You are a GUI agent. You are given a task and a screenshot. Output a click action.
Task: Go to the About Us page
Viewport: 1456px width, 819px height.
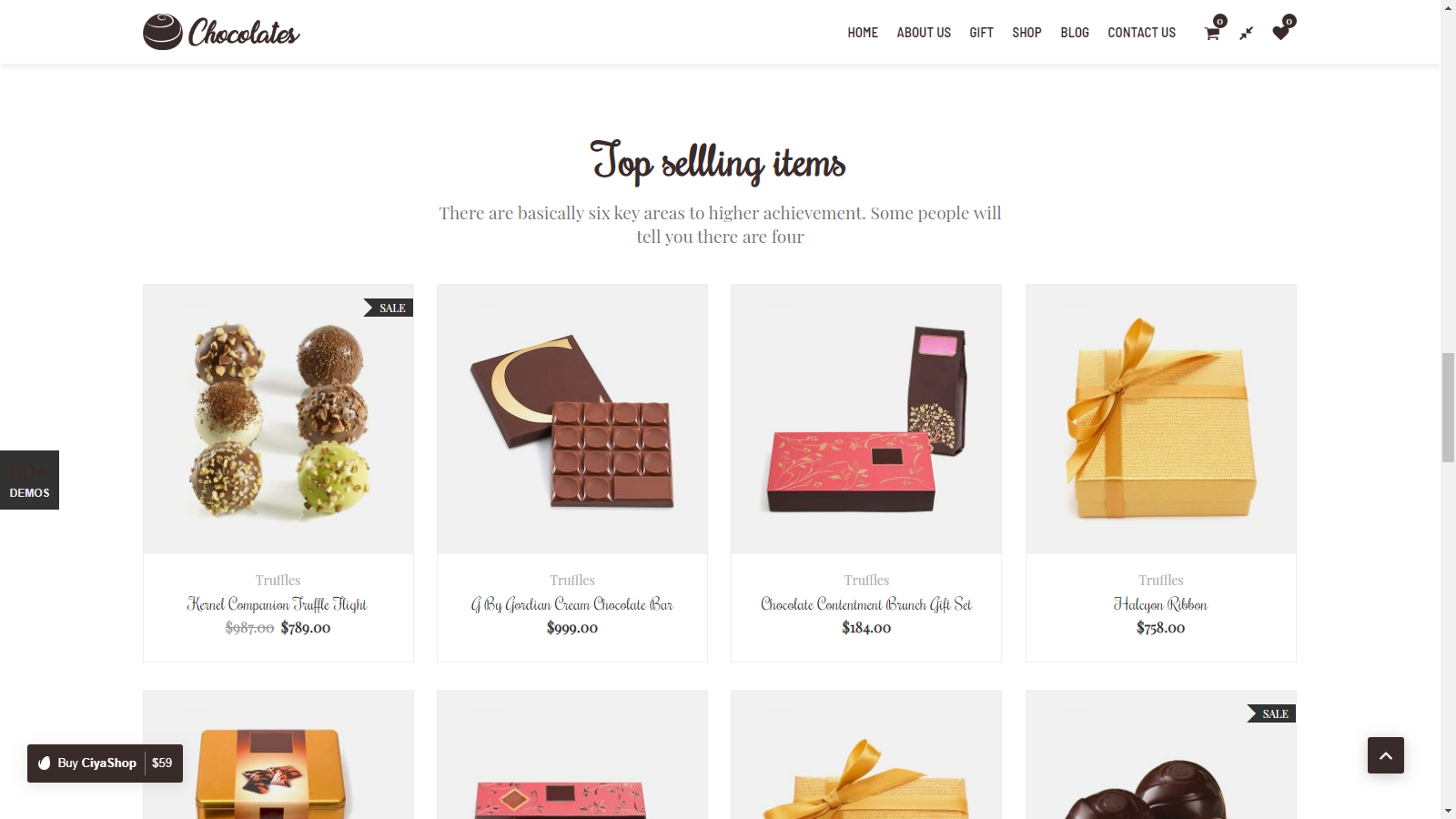click(924, 33)
